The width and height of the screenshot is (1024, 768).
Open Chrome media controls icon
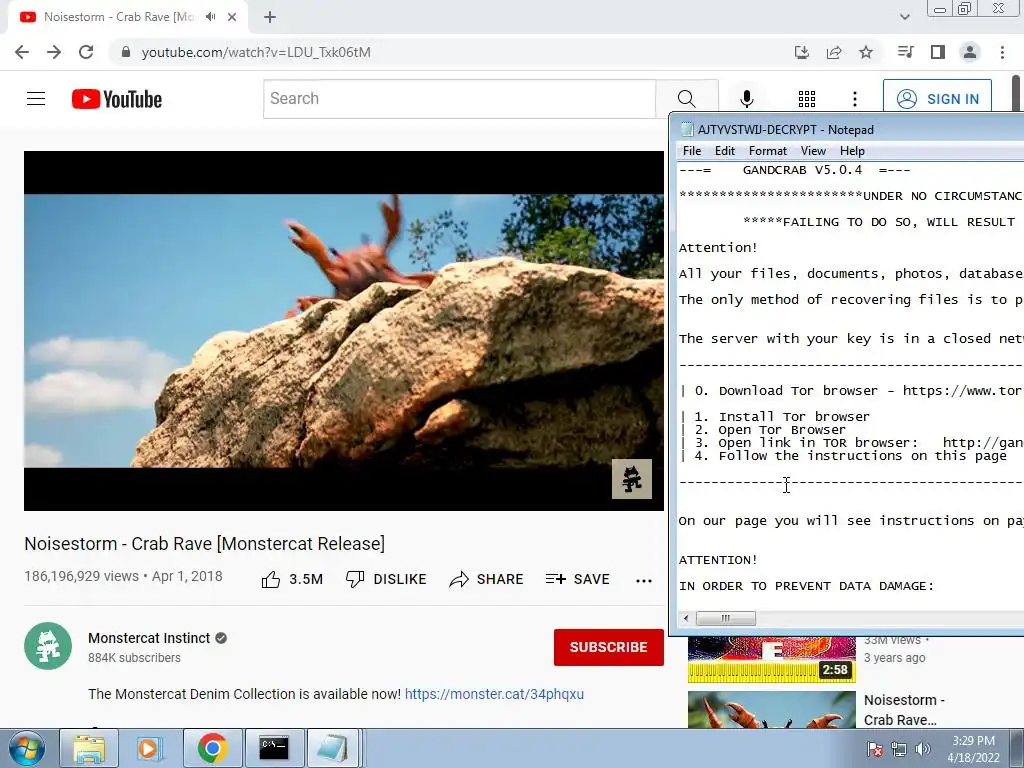[x=905, y=52]
